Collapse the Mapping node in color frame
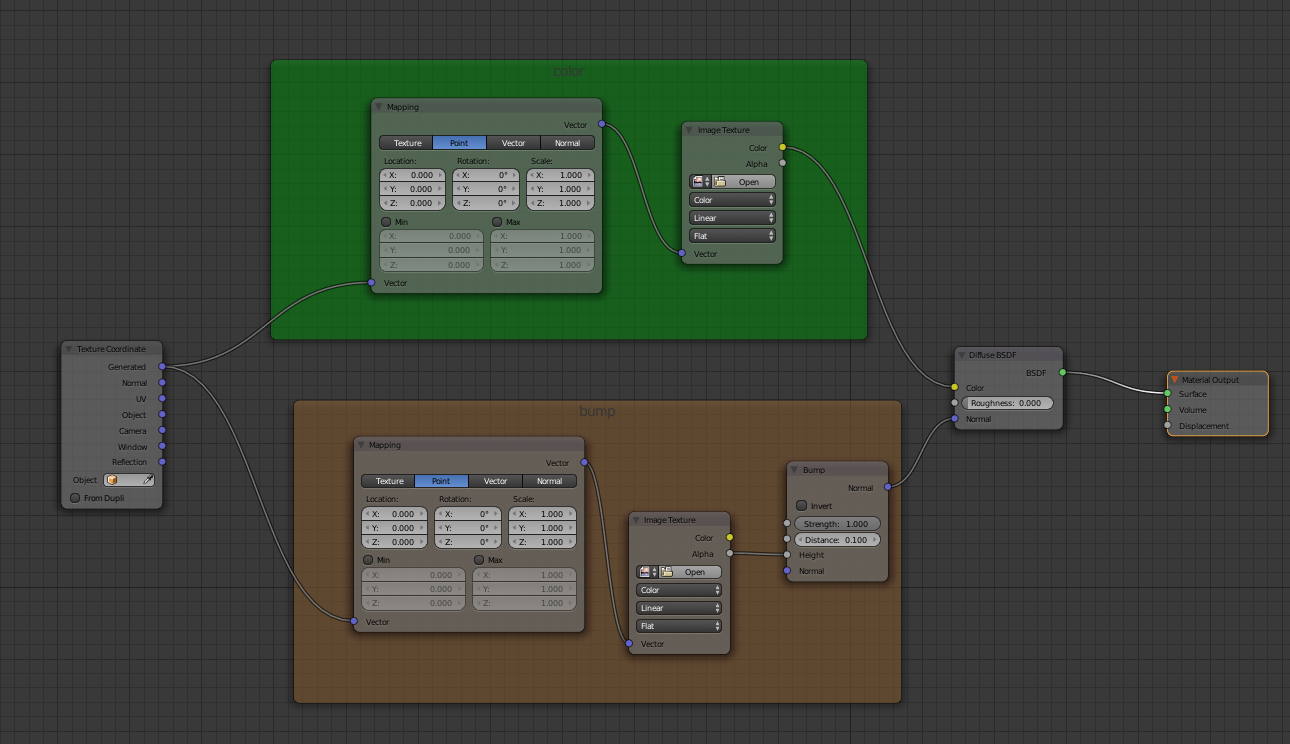Viewport: 1290px width, 744px height. click(x=379, y=107)
